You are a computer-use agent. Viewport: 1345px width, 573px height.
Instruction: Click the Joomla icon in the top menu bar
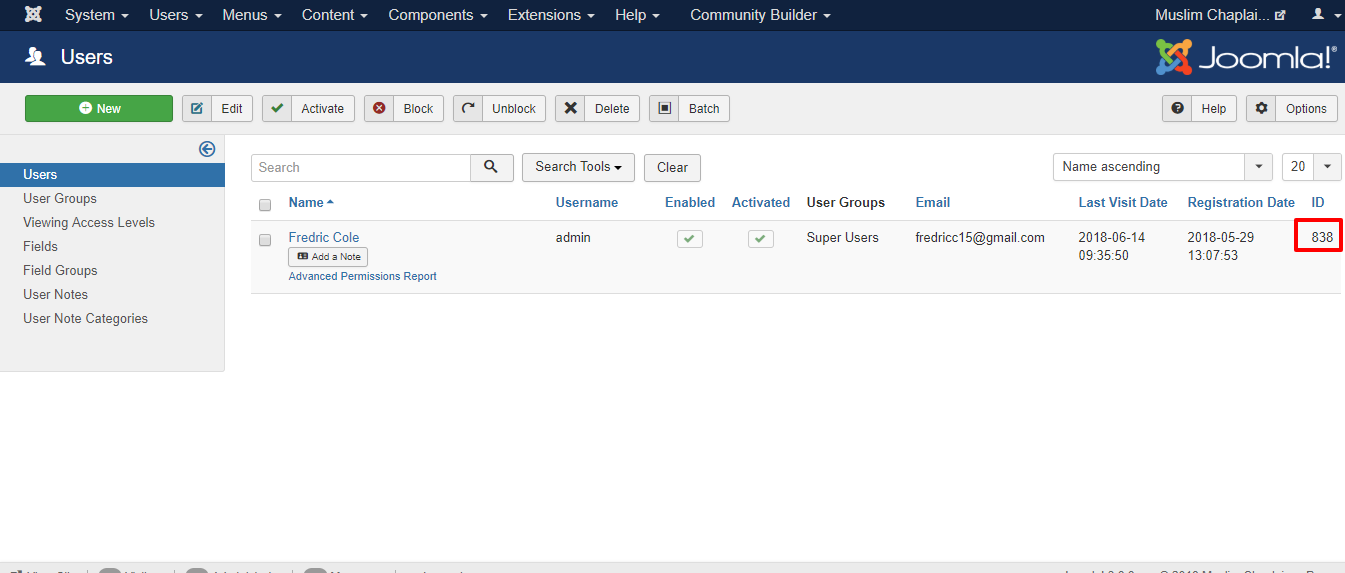point(33,15)
